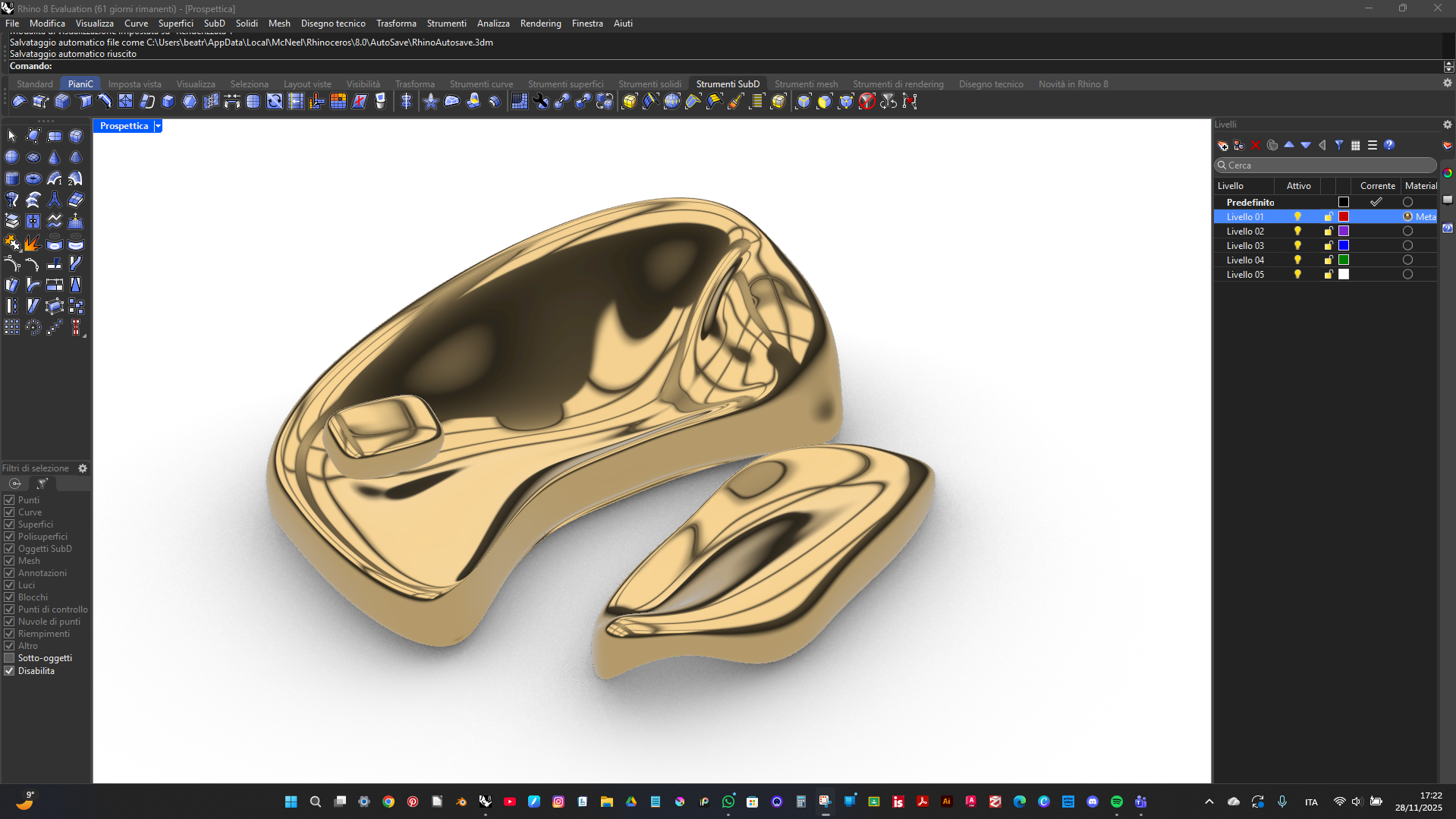Click the layer filter funnel icon
Screen dimensions: 1456x819
[x=1339, y=145]
